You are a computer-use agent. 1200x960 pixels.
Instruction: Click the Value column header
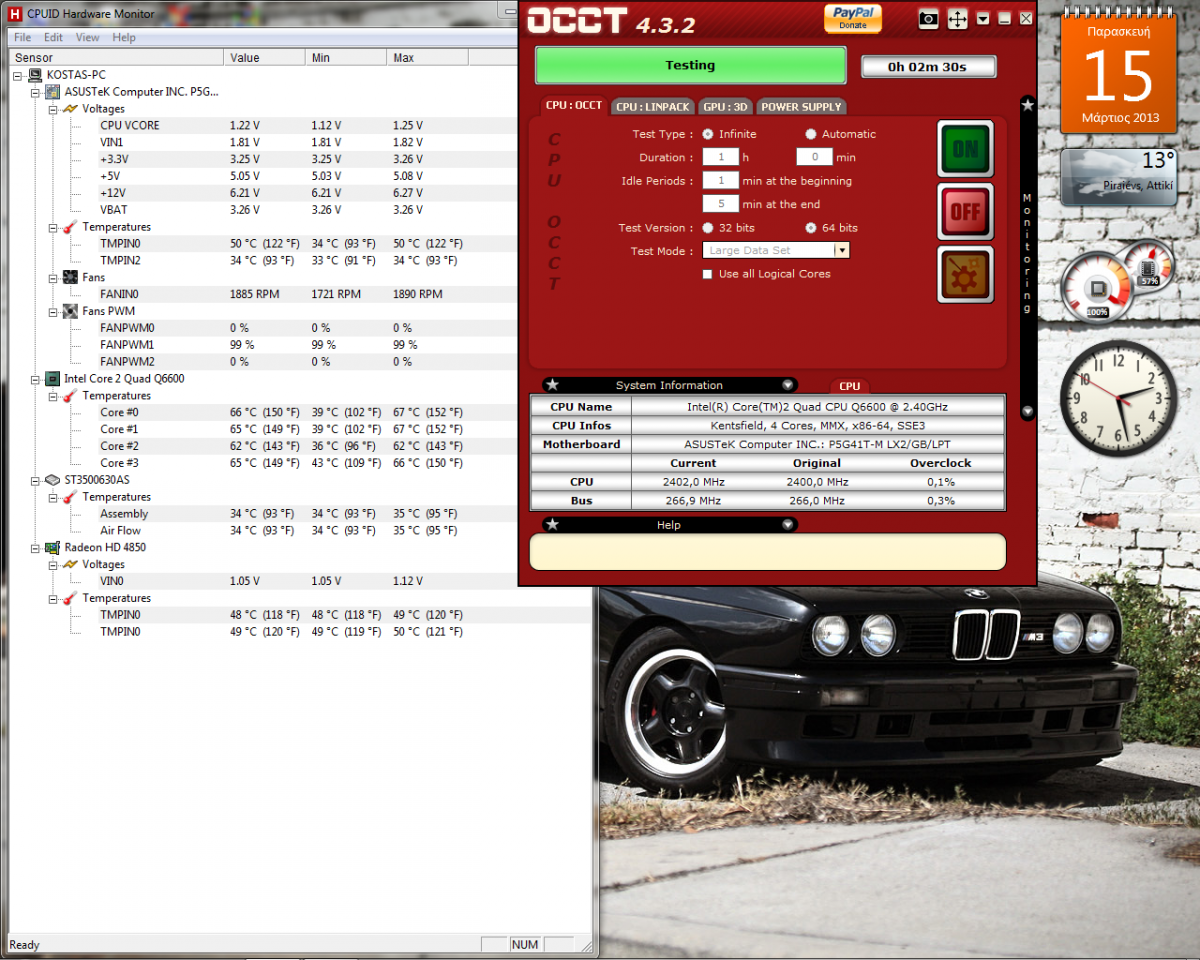click(265, 58)
